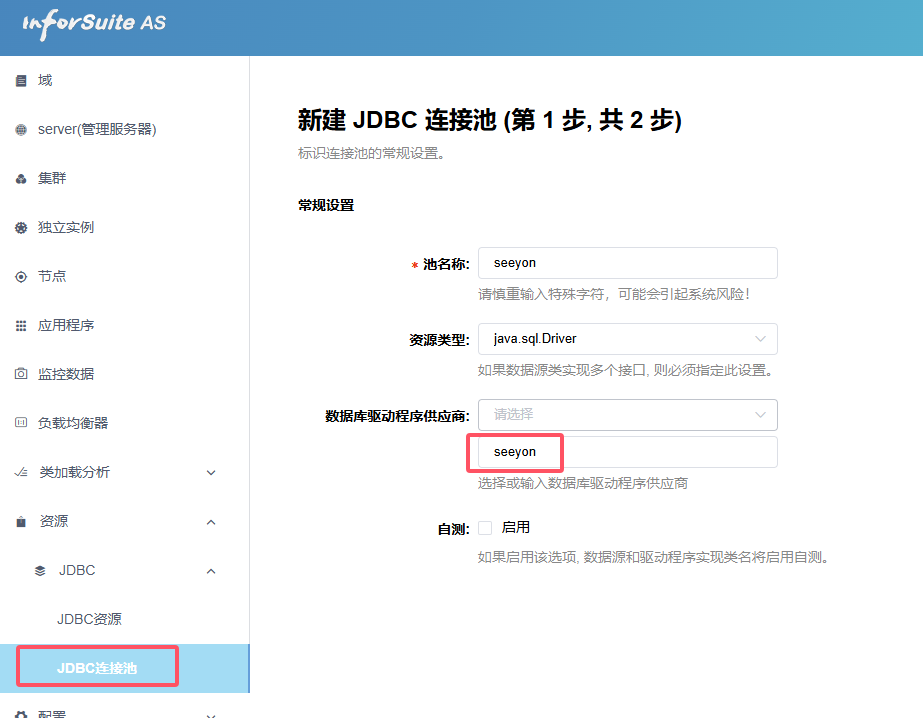The image size is (923, 718).
Task: Click the 监控数据 camera icon
Action: coord(21,374)
